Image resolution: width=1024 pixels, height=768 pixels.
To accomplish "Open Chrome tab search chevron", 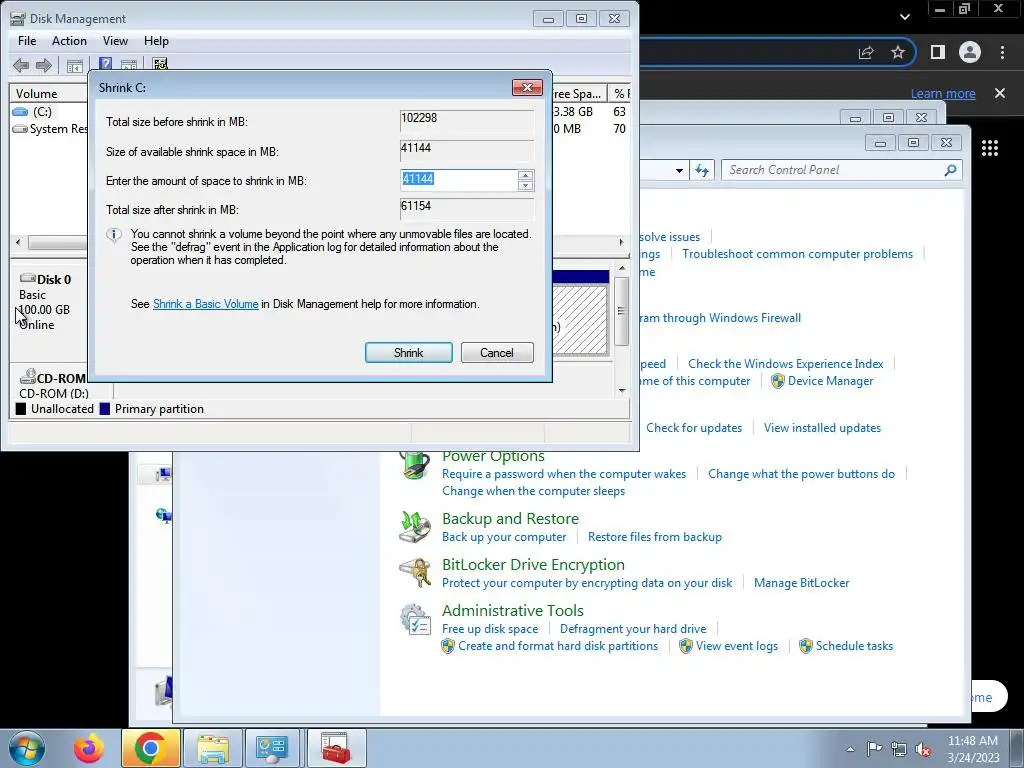I will [904, 17].
